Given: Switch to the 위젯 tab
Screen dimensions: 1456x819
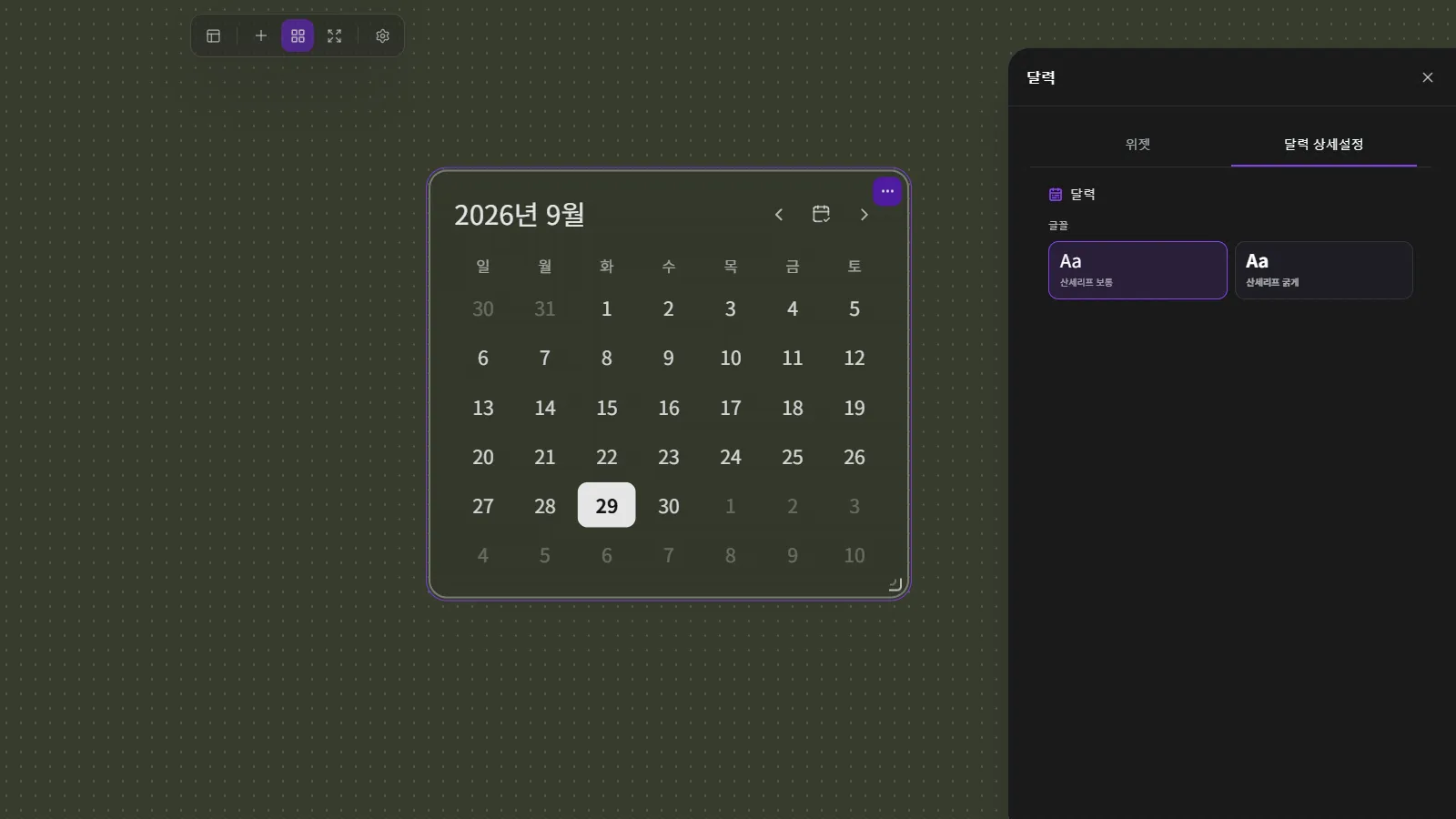Looking at the screenshot, I should (x=1137, y=144).
